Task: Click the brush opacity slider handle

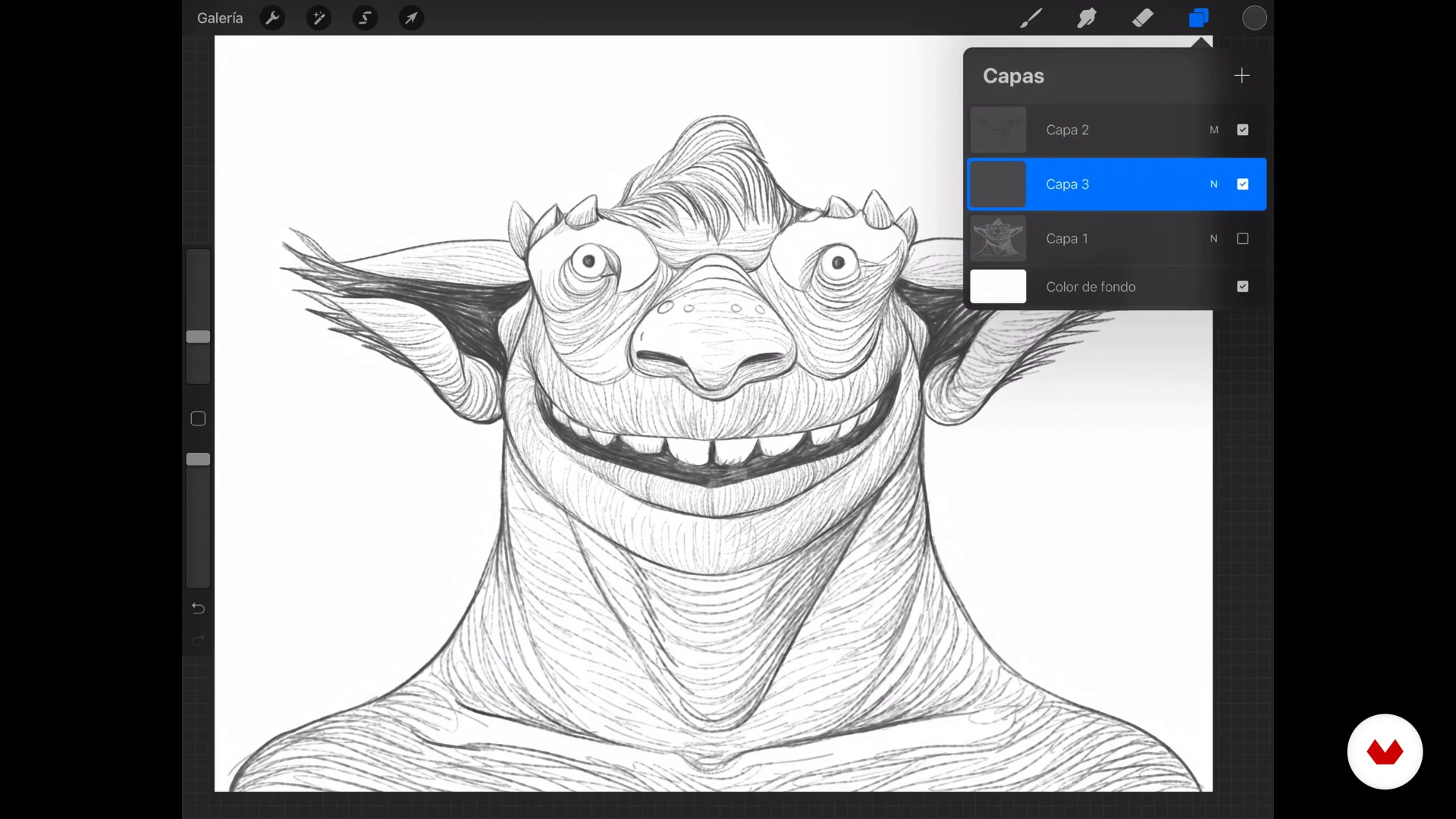Action: 198,460
